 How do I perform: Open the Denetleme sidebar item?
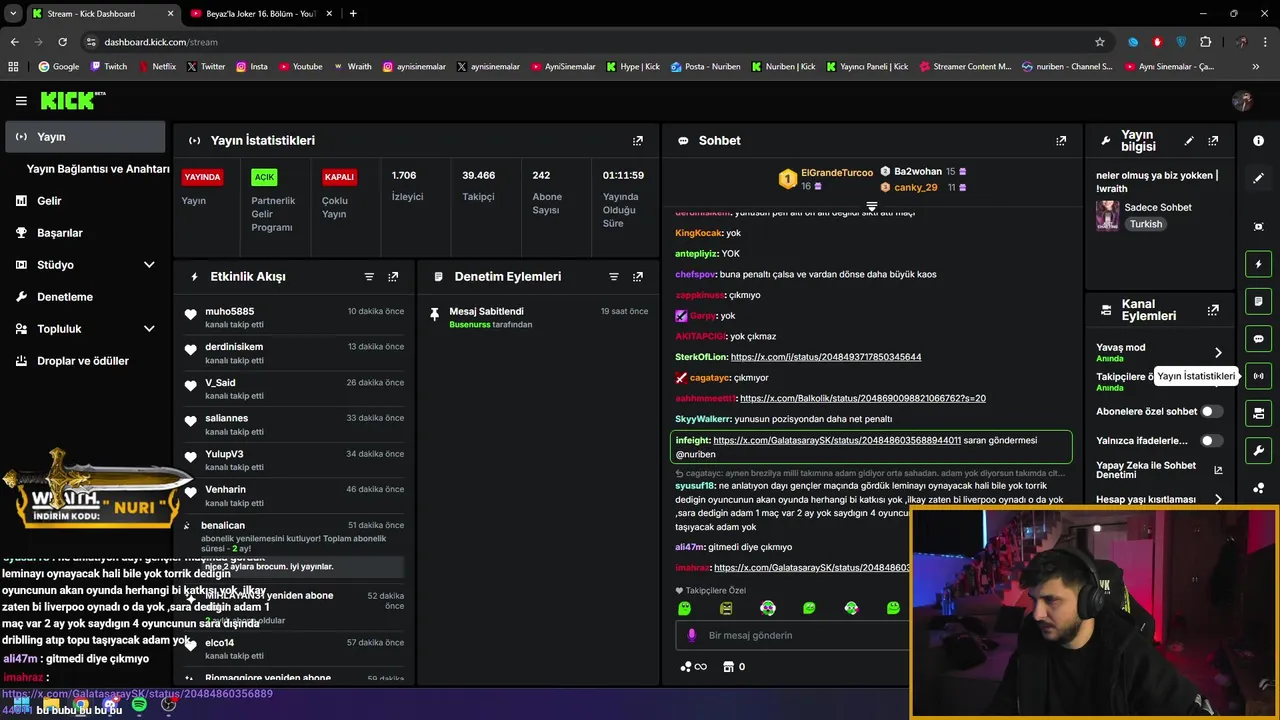click(x=85, y=297)
